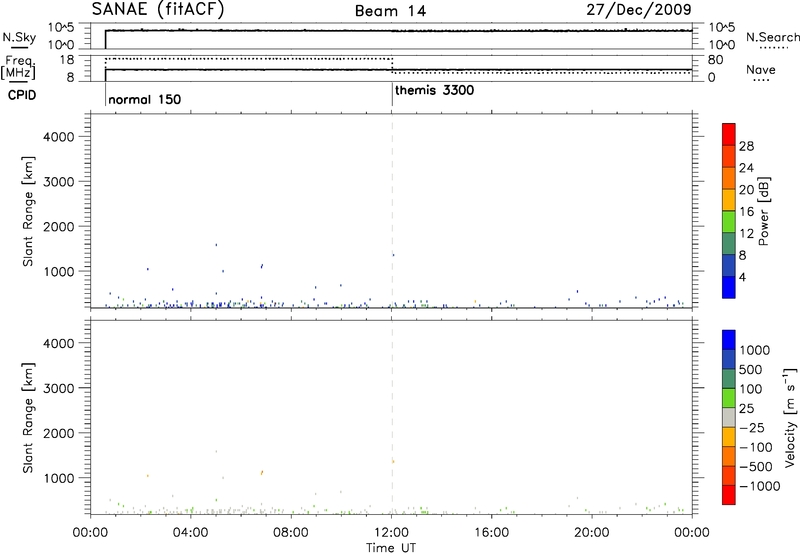
Task: Click the '2000' tick on velocity panel axis
Action: pos(59,433)
